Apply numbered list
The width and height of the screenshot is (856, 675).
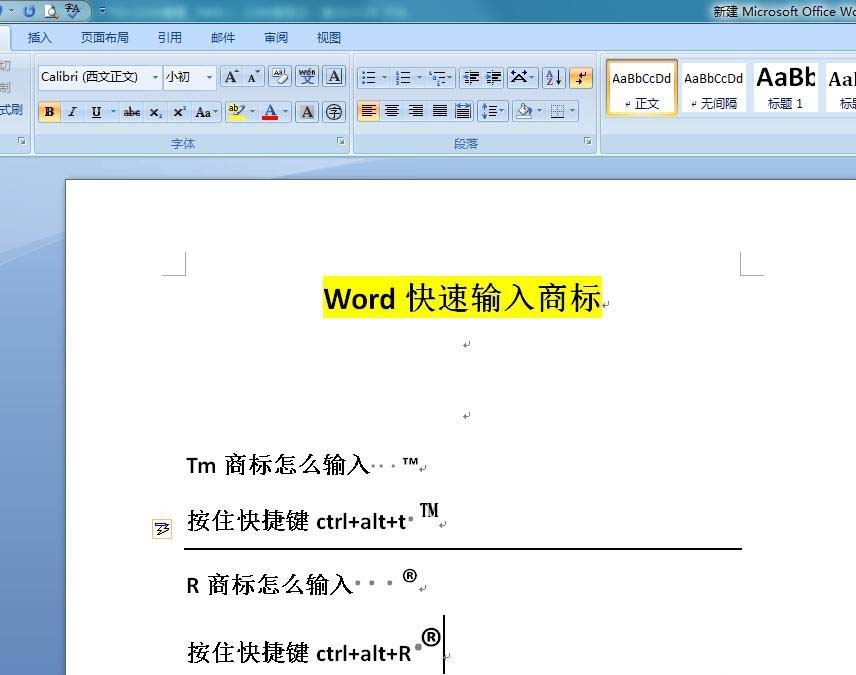pos(403,78)
